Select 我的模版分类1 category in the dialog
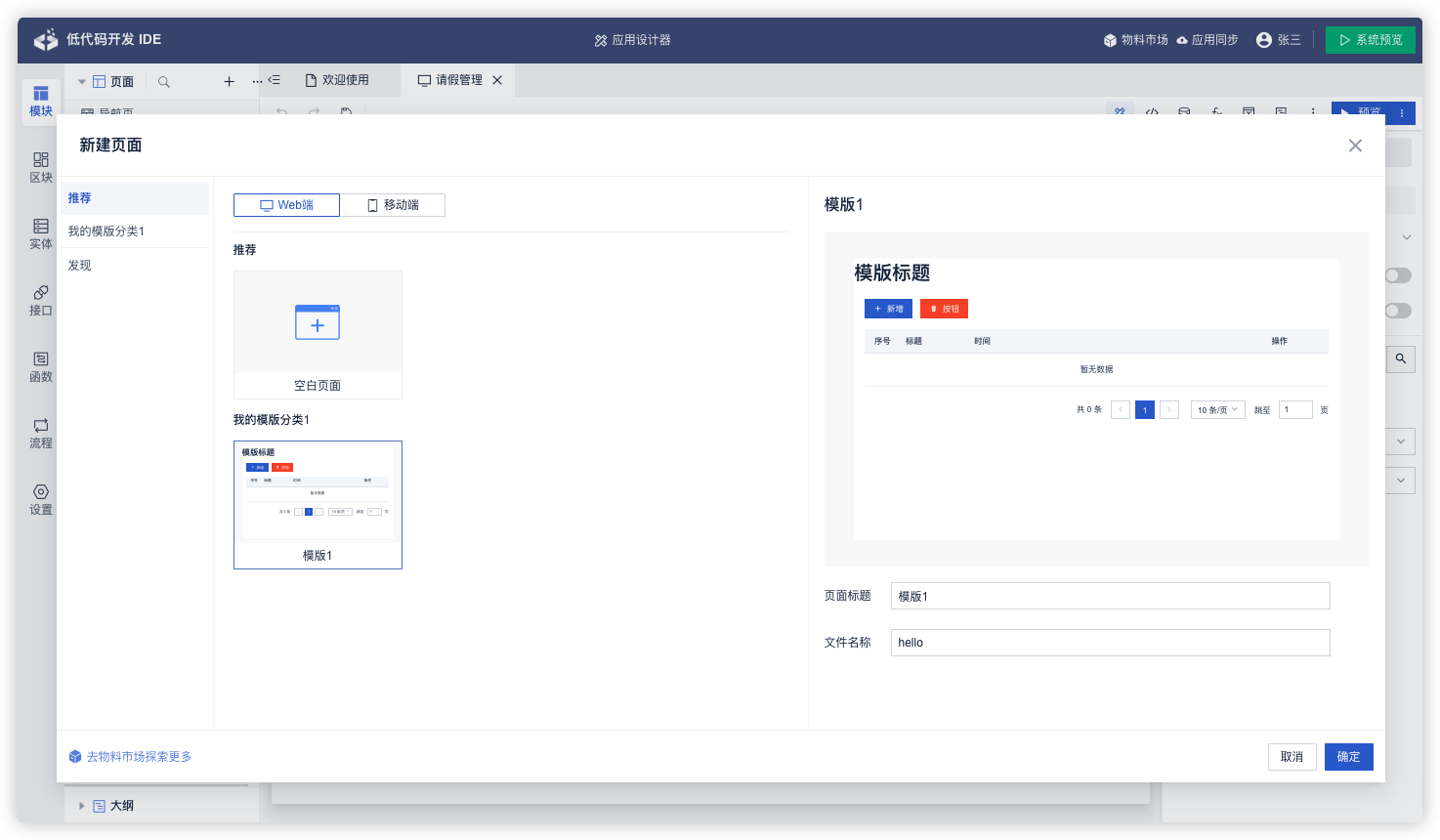Image resolution: width=1440 pixels, height=840 pixels. (106, 231)
